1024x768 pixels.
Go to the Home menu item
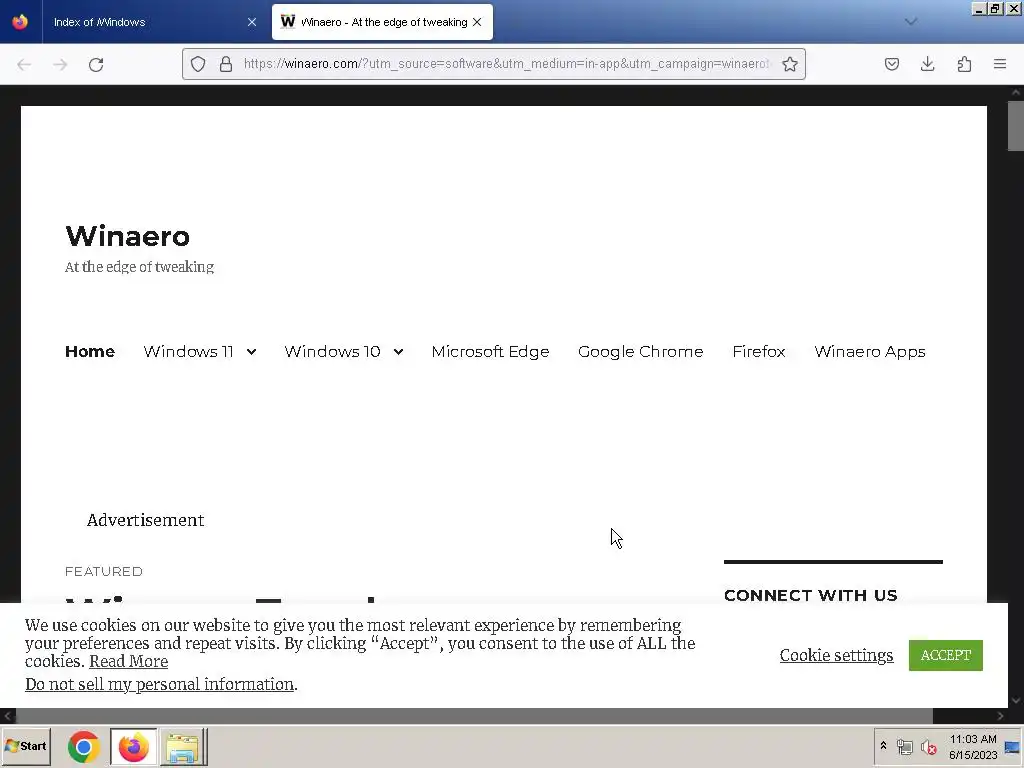tap(89, 351)
